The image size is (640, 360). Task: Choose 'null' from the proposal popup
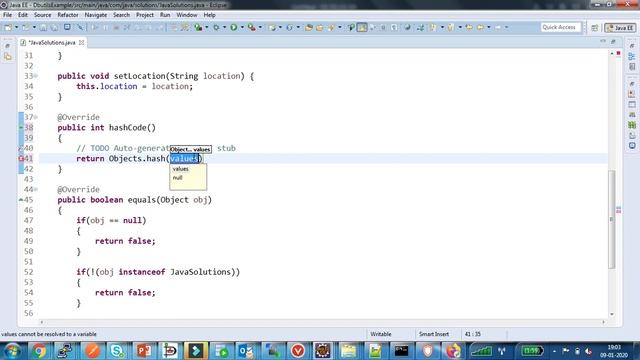pos(178,178)
